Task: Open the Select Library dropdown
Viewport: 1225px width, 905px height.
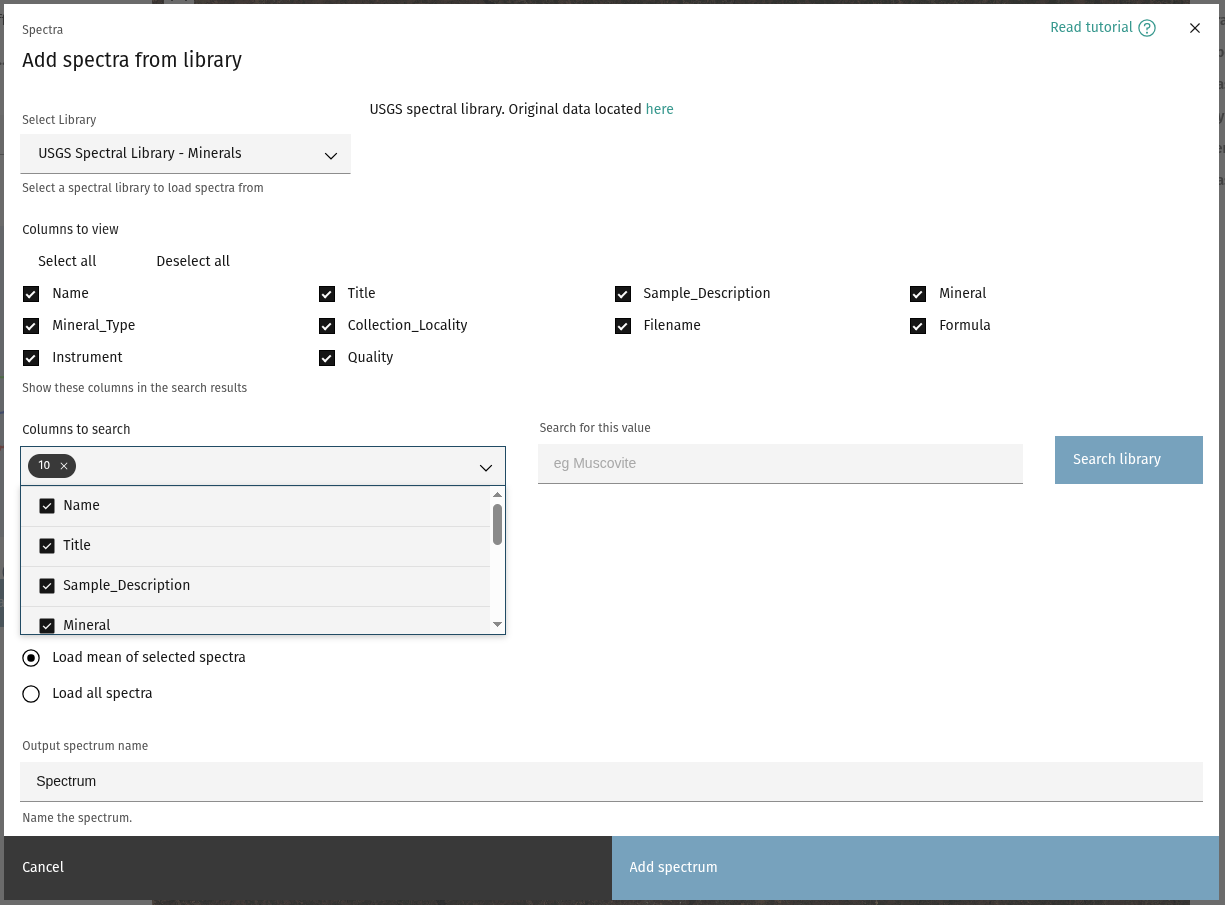Action: pos(185,154)
